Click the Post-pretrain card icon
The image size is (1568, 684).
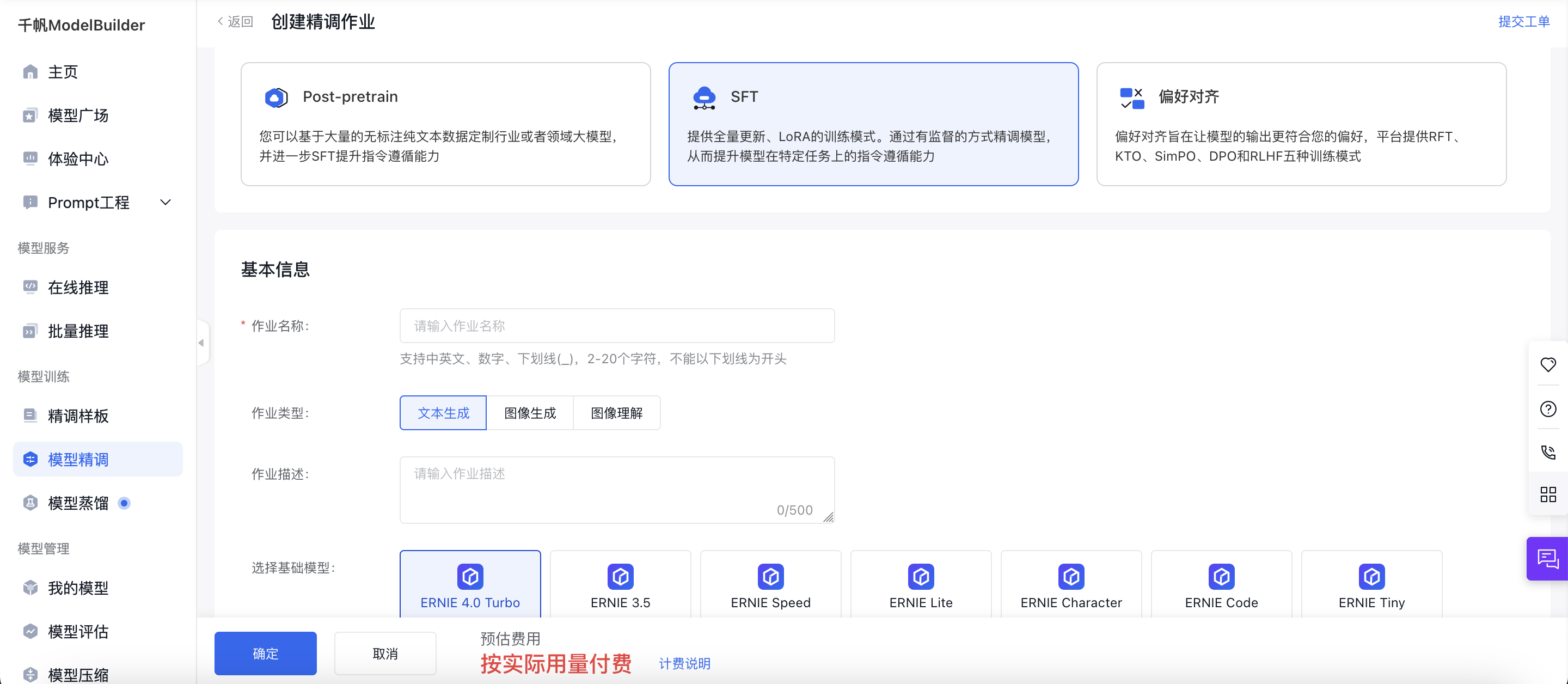click(277, 97)
